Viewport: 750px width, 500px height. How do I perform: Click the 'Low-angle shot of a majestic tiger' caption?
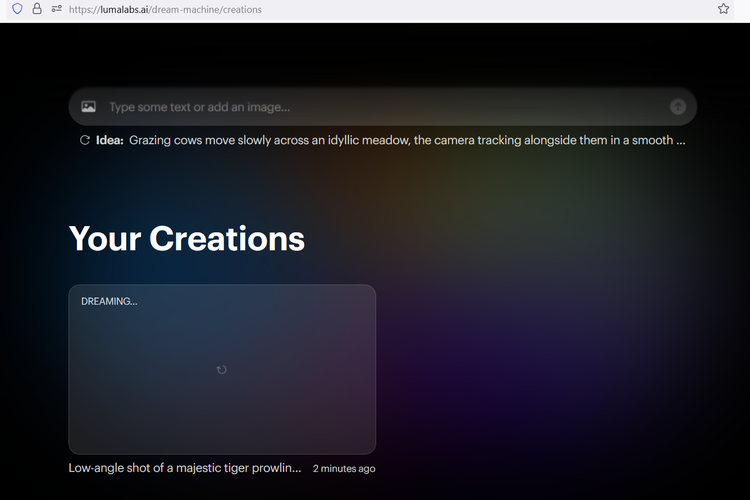[185, 468]
